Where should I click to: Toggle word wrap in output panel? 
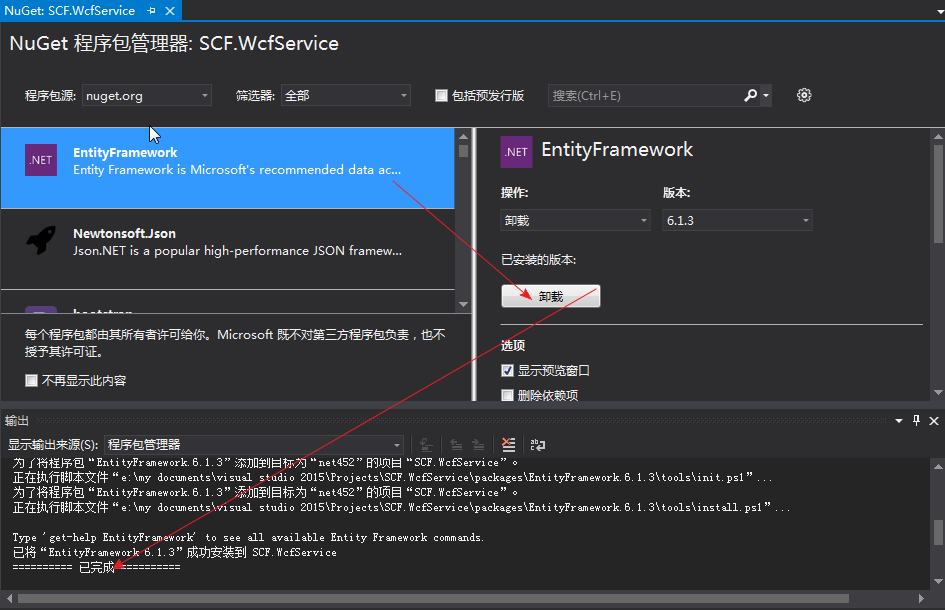click(538, 445)
